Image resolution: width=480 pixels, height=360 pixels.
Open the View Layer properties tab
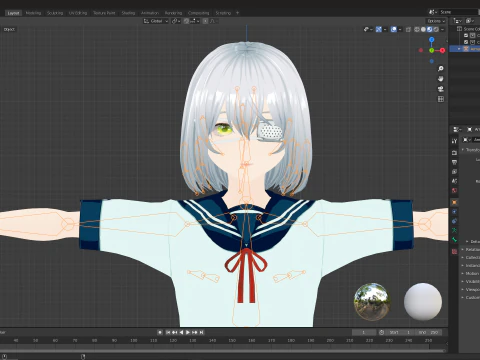(454, 172)
